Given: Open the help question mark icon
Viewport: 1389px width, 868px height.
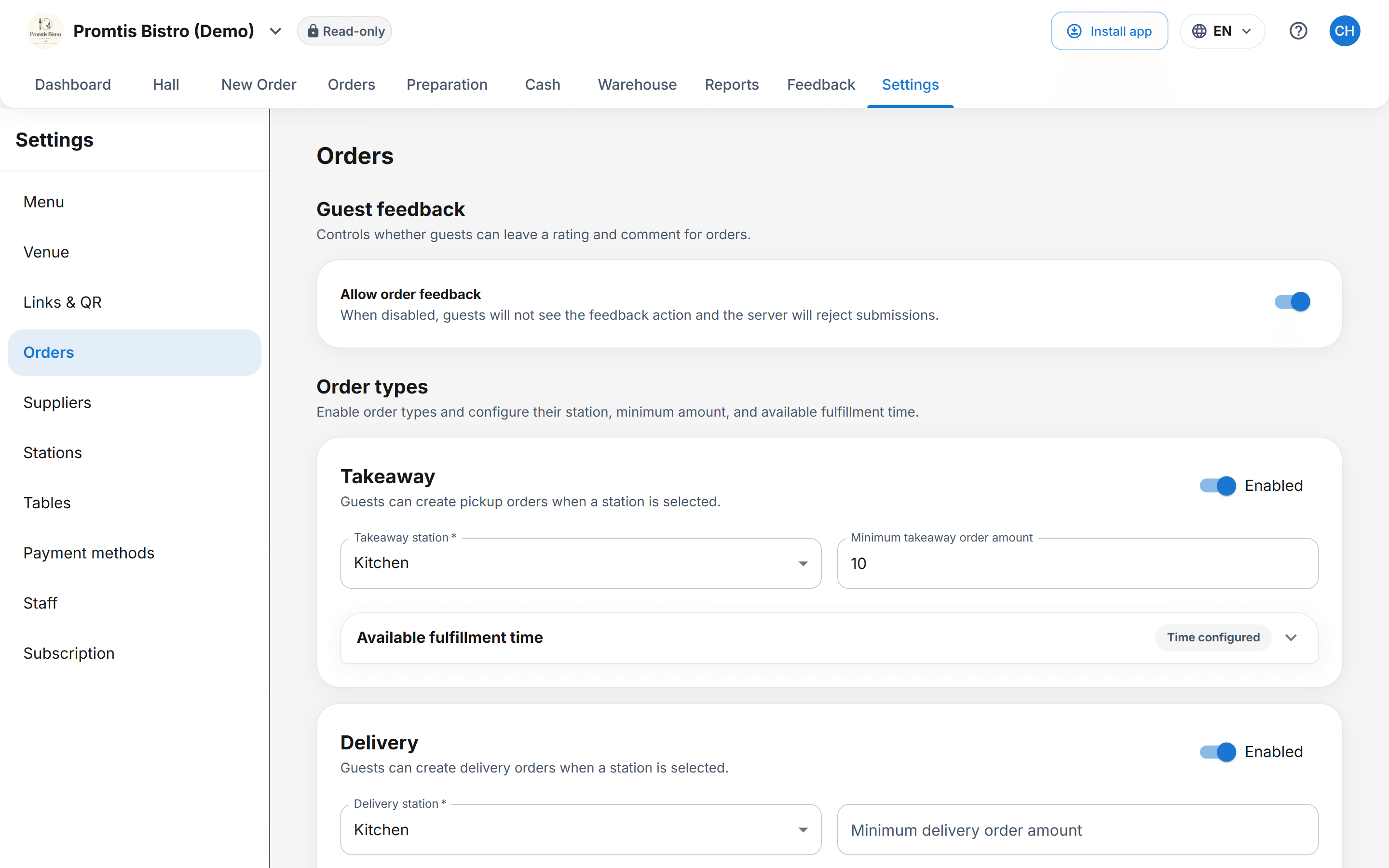Looking at the screenshot, I should click(1298, 31).
